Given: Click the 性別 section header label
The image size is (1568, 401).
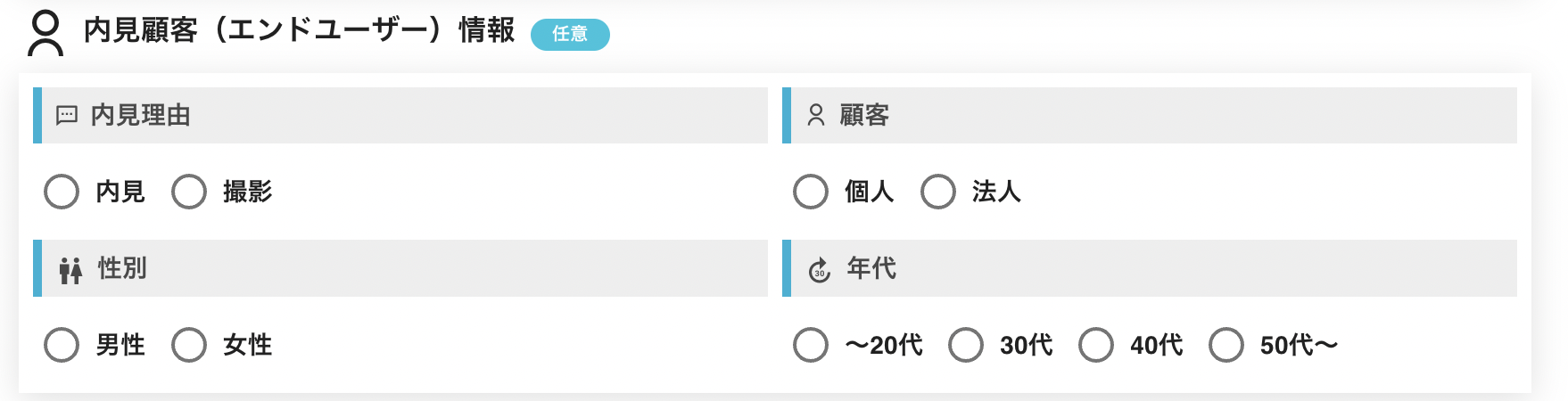Looking at the screenshot, I should (122, 268).
